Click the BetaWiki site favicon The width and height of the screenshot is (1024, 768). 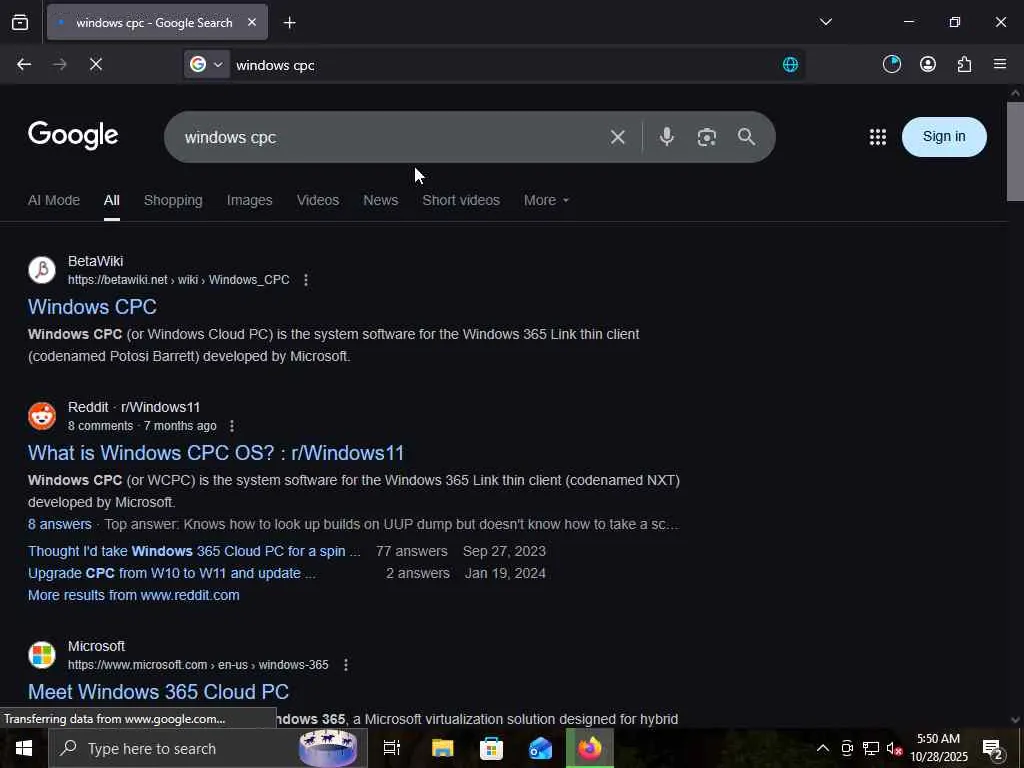click(42, 270)
